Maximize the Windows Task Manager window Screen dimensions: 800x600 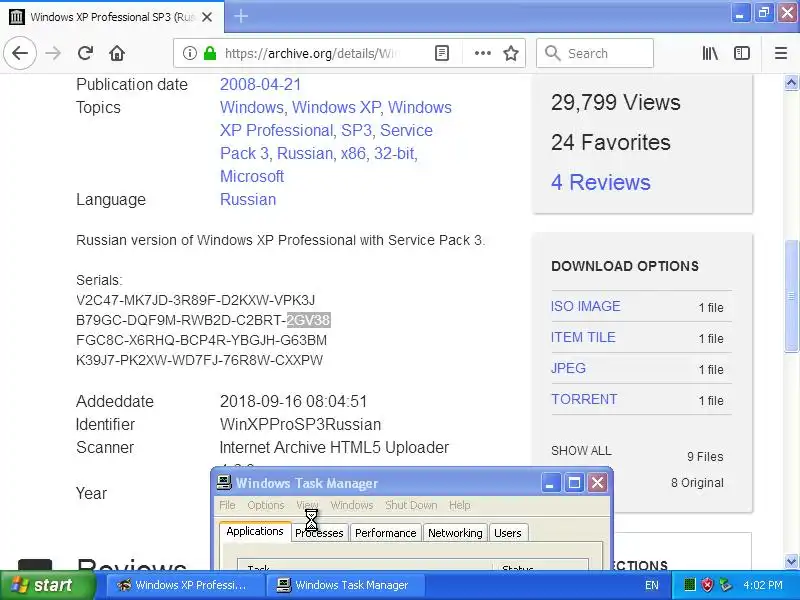tap(574, 483)
